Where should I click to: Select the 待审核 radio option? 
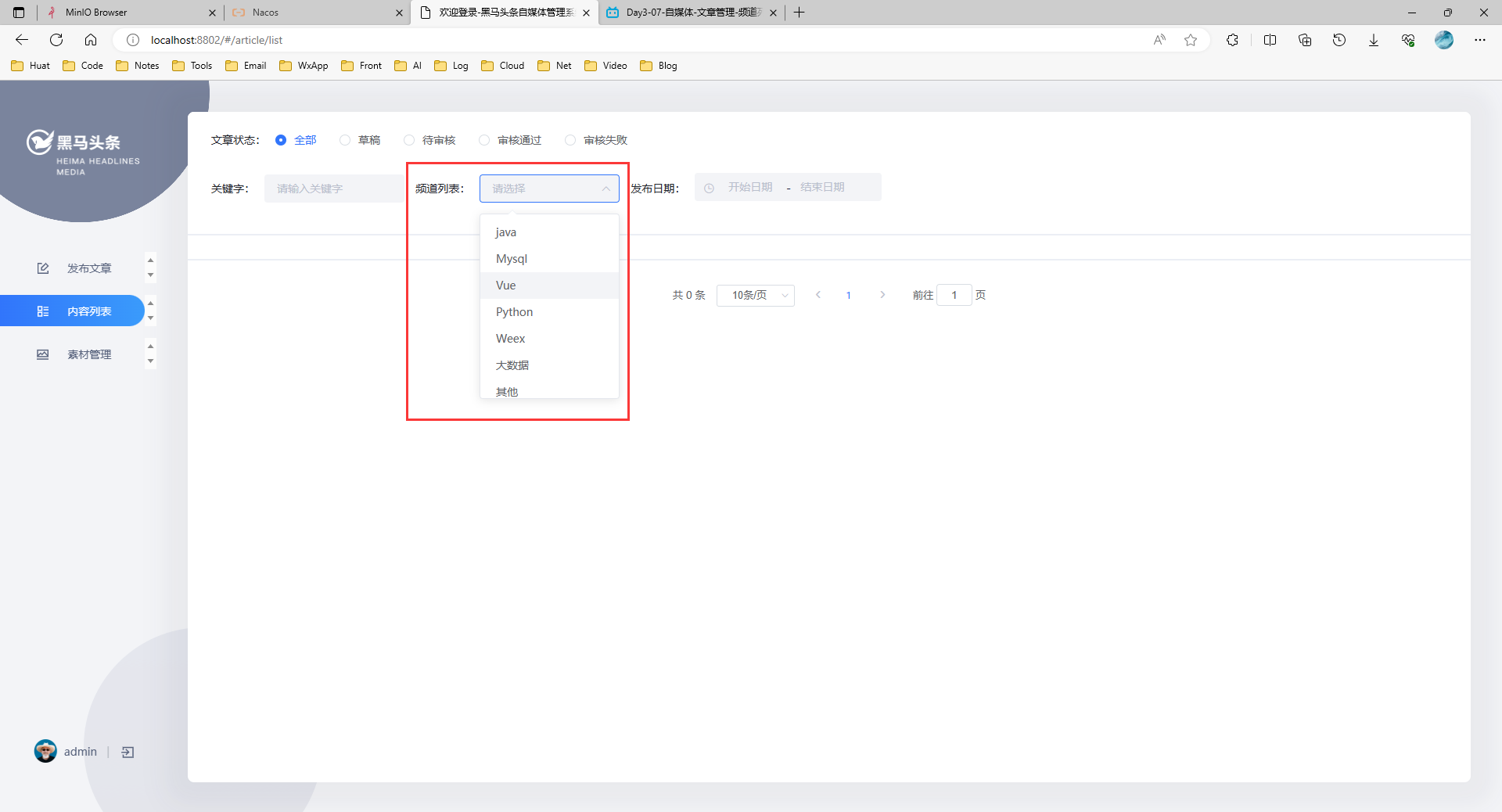(x=409, y=140)
